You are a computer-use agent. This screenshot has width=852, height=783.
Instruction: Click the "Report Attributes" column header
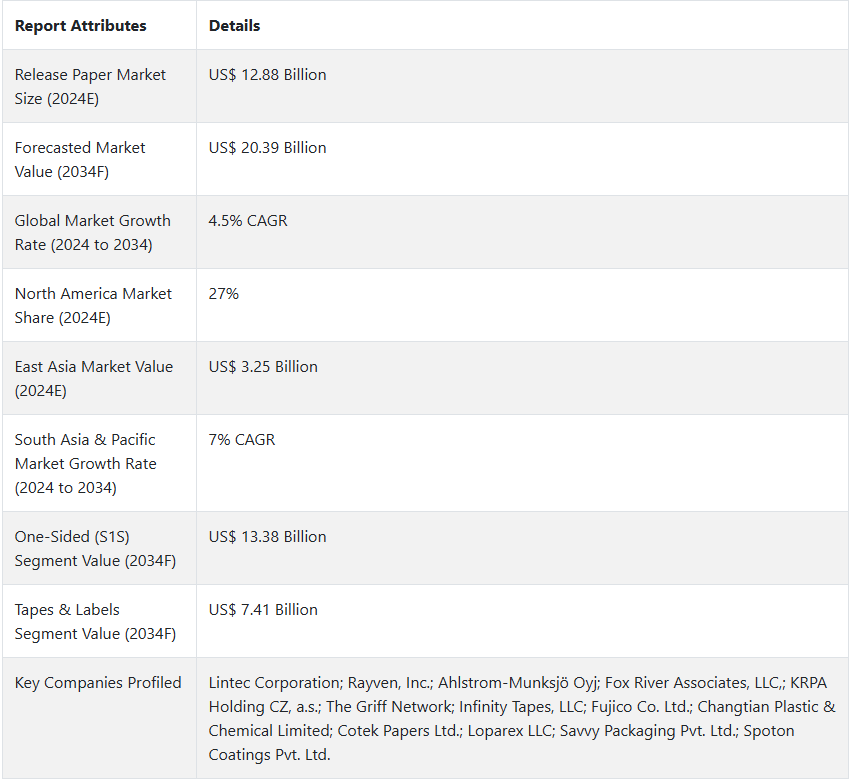click(80, 26)
